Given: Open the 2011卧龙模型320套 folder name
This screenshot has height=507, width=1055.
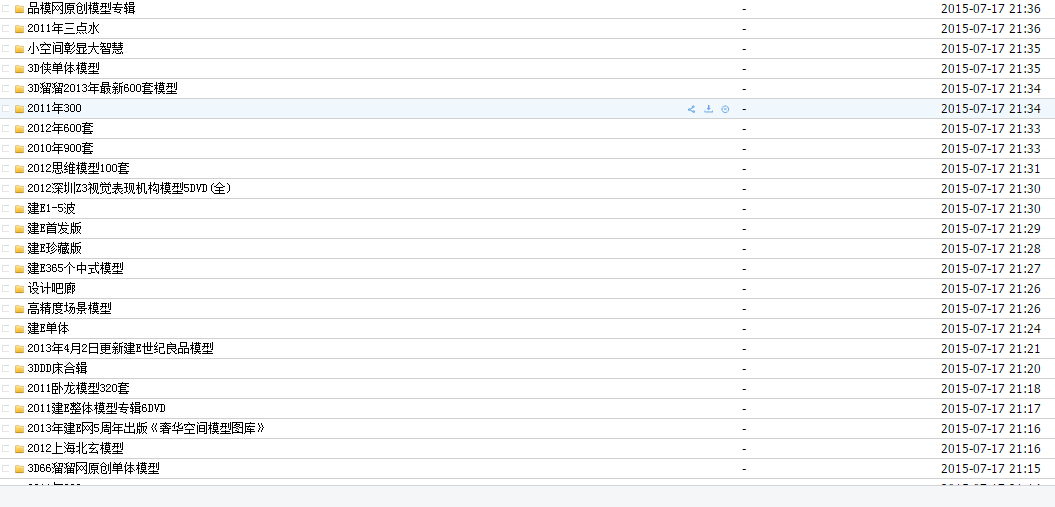Looking at the screenshot, I should tap(79, 389).
